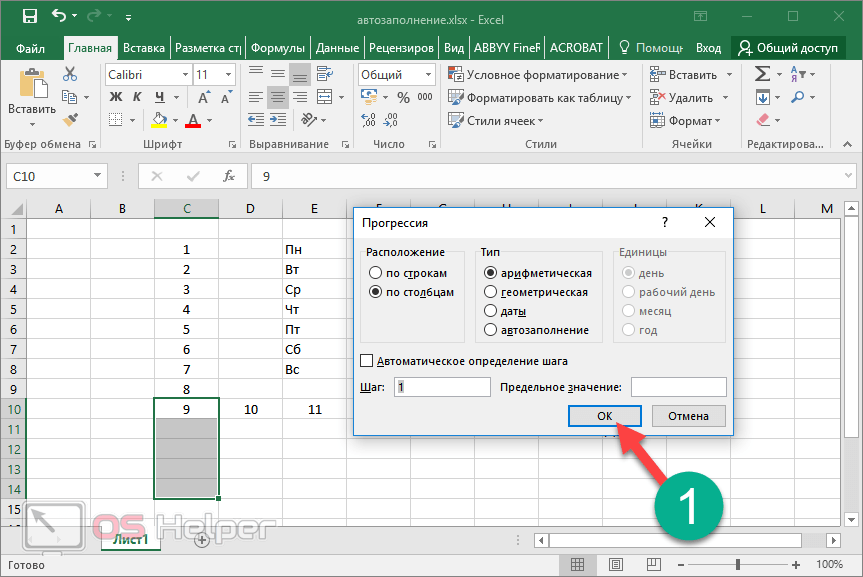863x577 pixels.
Task: Click the 'Предельное значение' input field
Action: [x=678, y=387]
